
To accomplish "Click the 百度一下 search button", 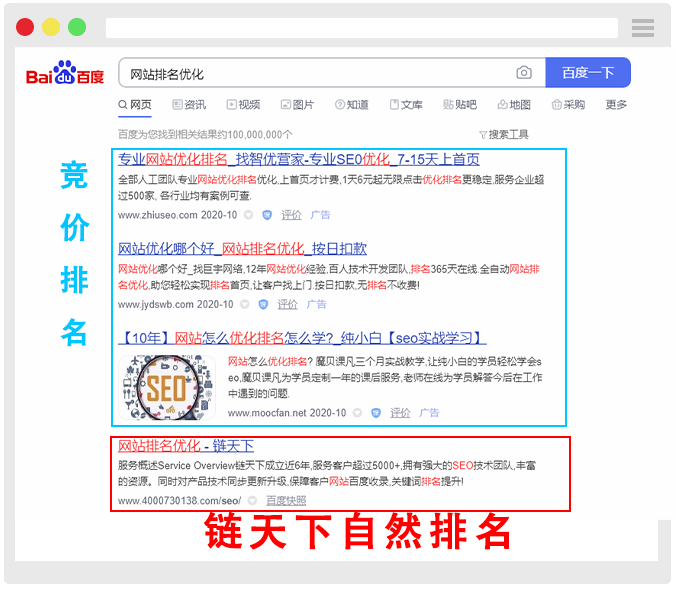I will [x=588, y=72].
